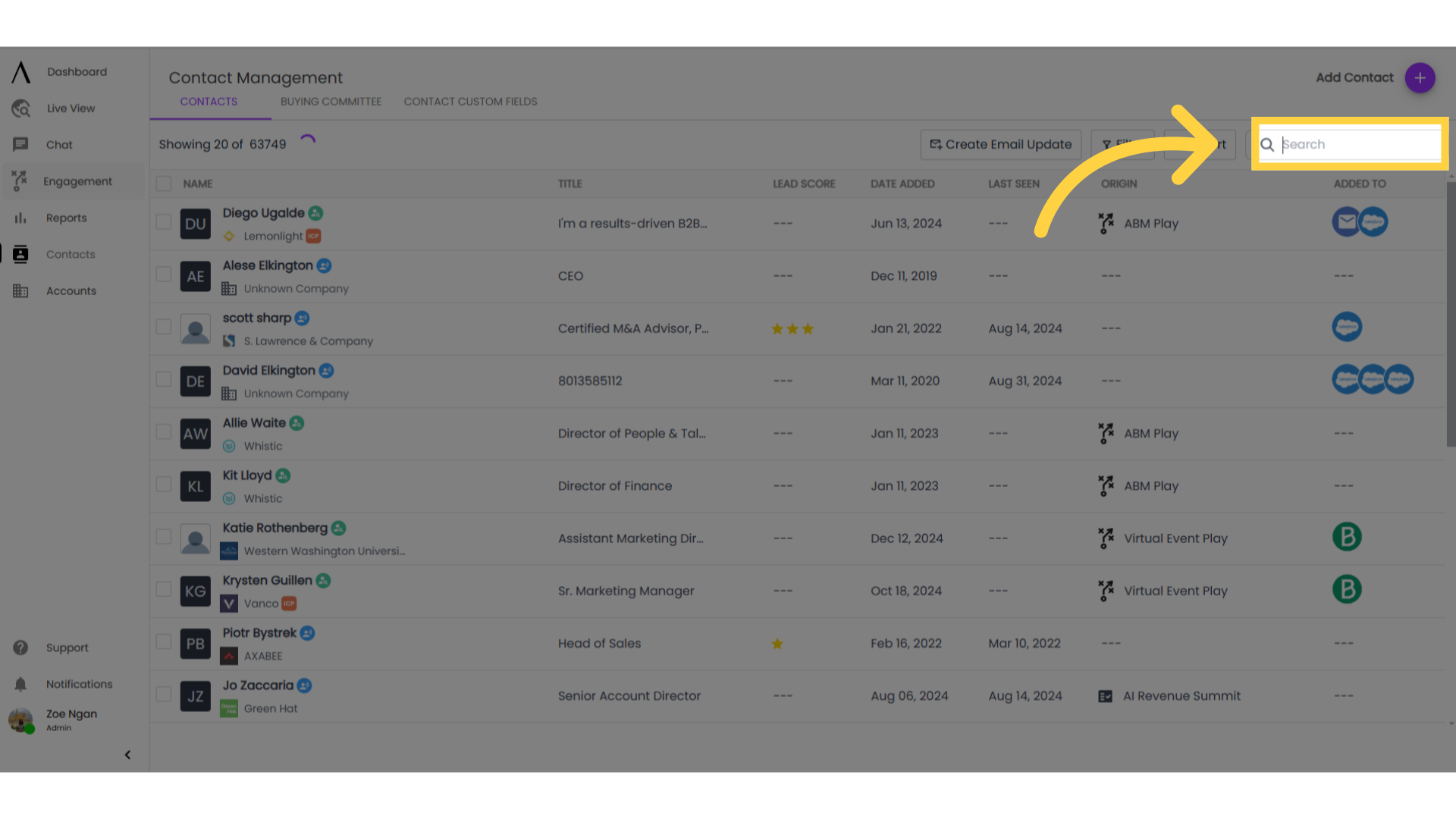This screenshot has height=819, width=1456.
Task: Open the Contacts tab in Contact Management
Action: coord(209,101)
